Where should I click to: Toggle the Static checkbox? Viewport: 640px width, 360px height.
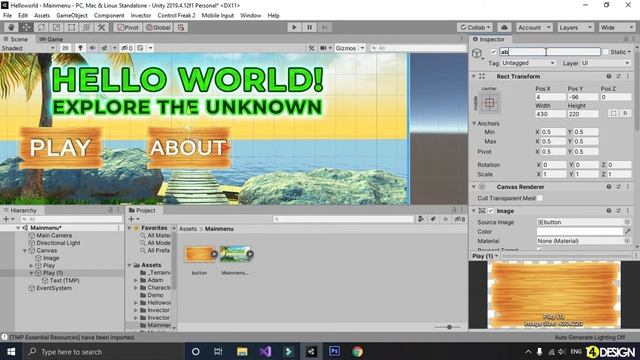click(x=606, y=52)
